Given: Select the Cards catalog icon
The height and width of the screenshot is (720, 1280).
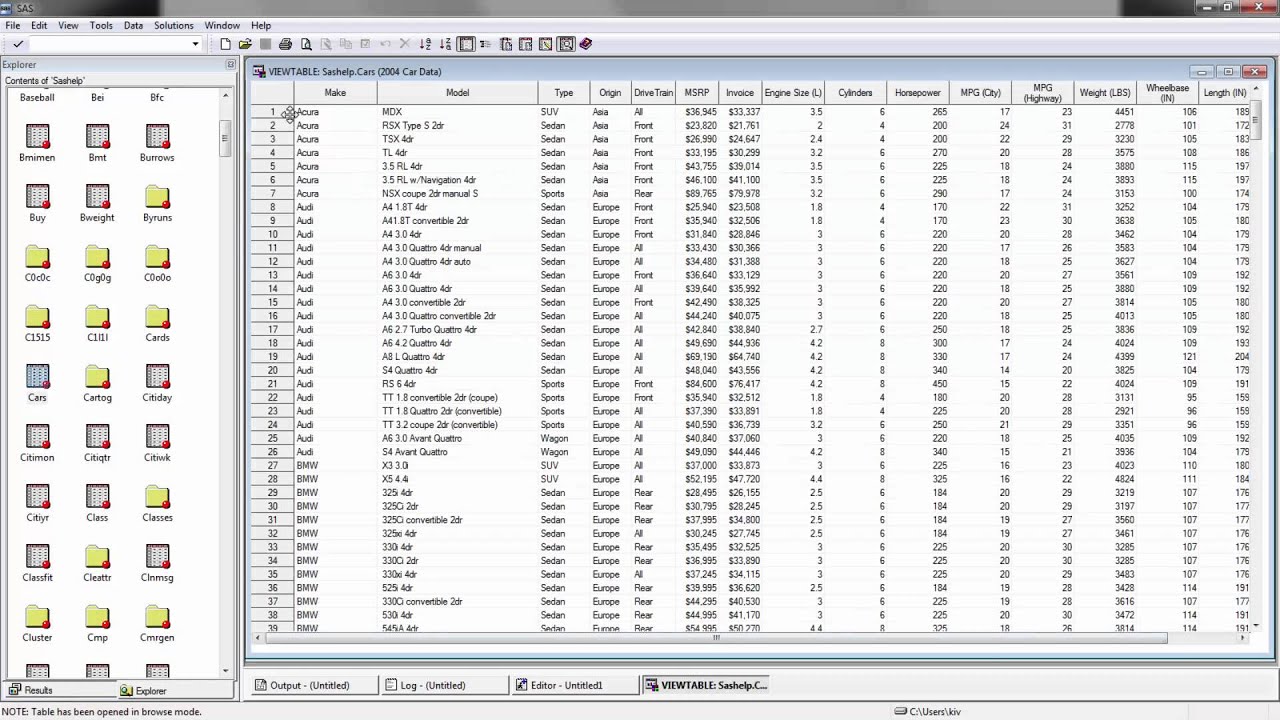Looking at the screenshot, I should click(157, 317).
